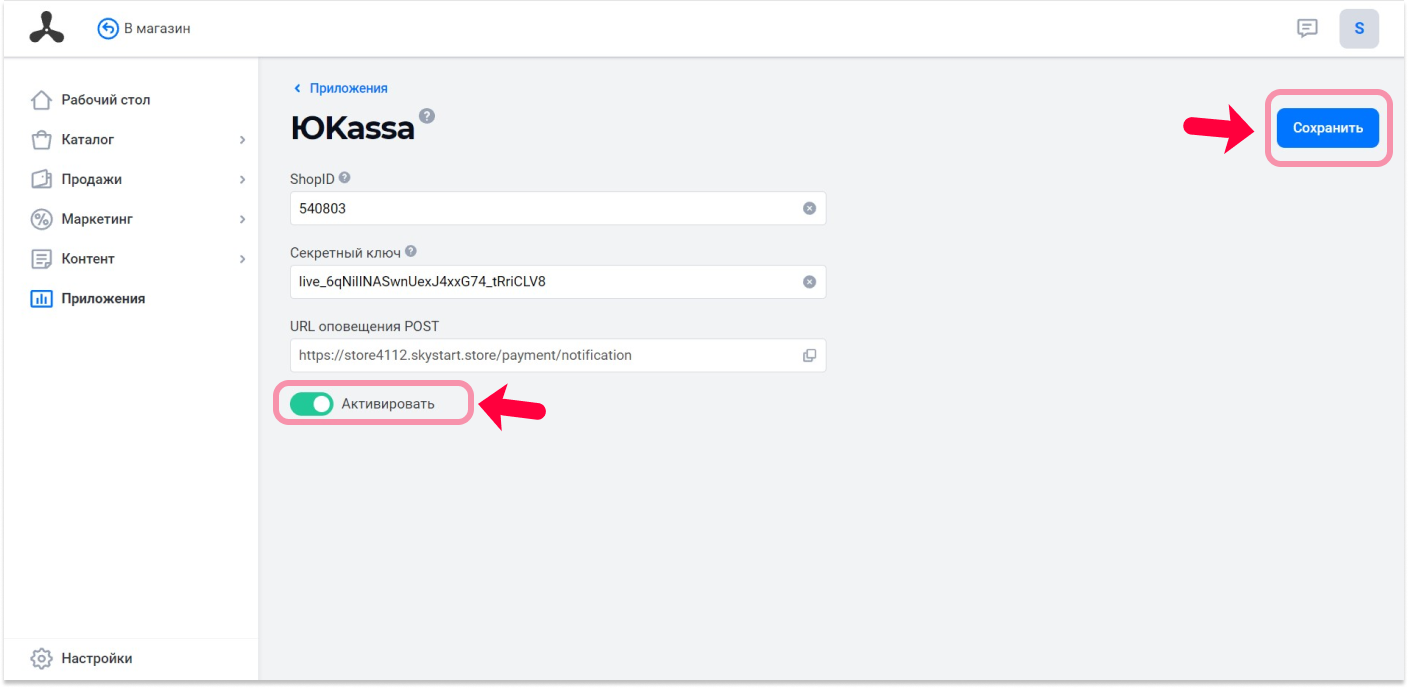Screen dimensions: 1408x688
Task: Click the blue "Сохранить" button
Action: coord(1328,128)
